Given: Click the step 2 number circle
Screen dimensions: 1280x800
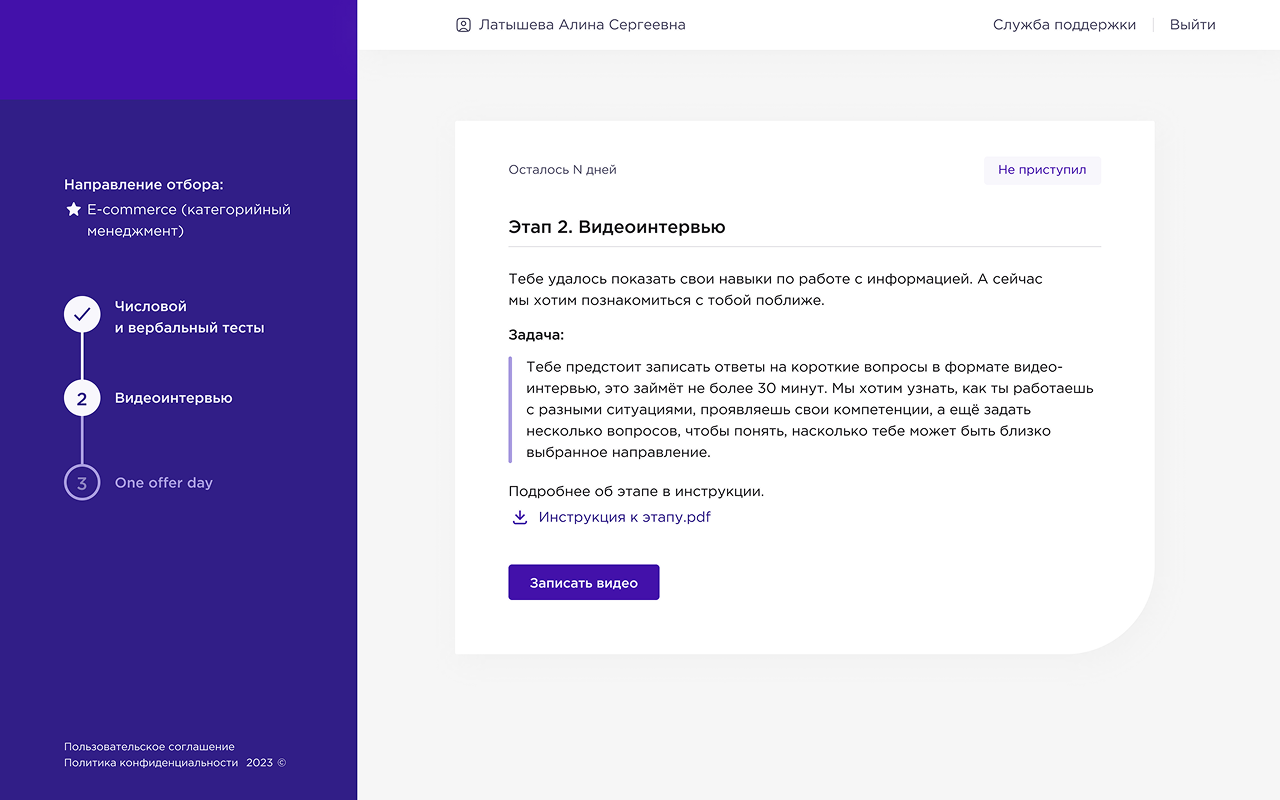Looking at the screenshot, I should coord(82,399).
